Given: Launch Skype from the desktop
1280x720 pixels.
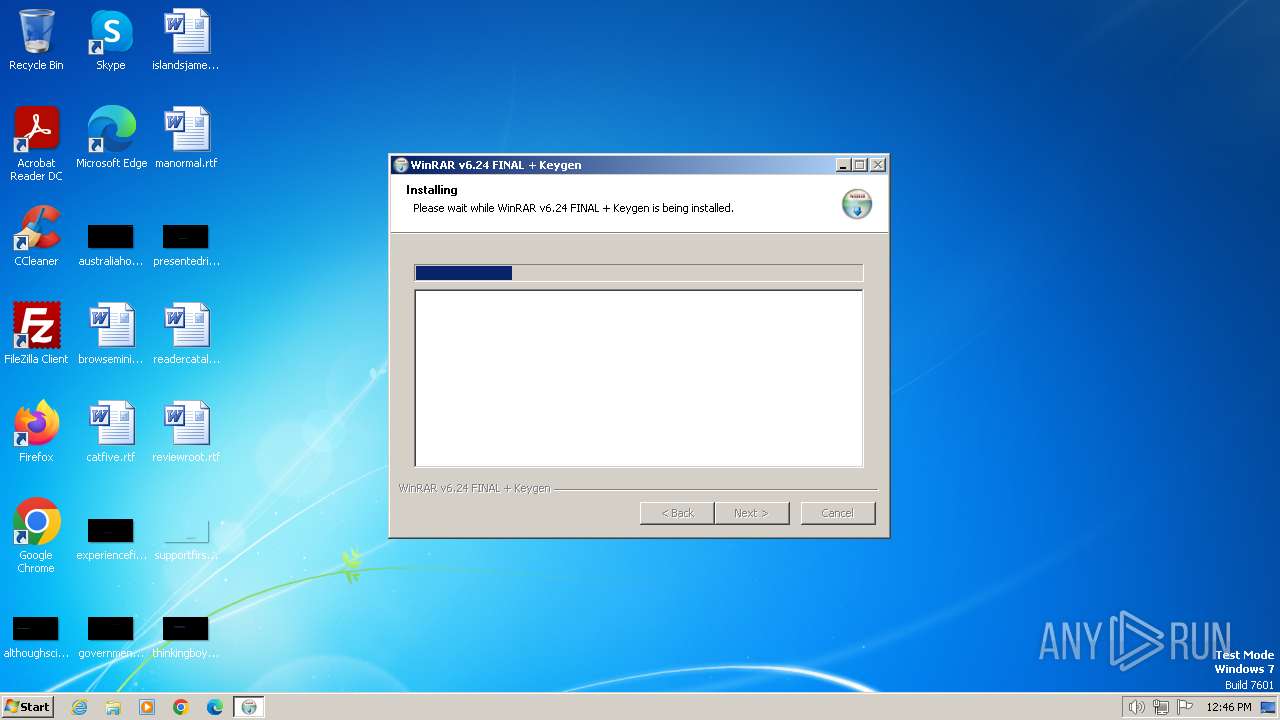Looking at the screenshot, I should [110, 40].
